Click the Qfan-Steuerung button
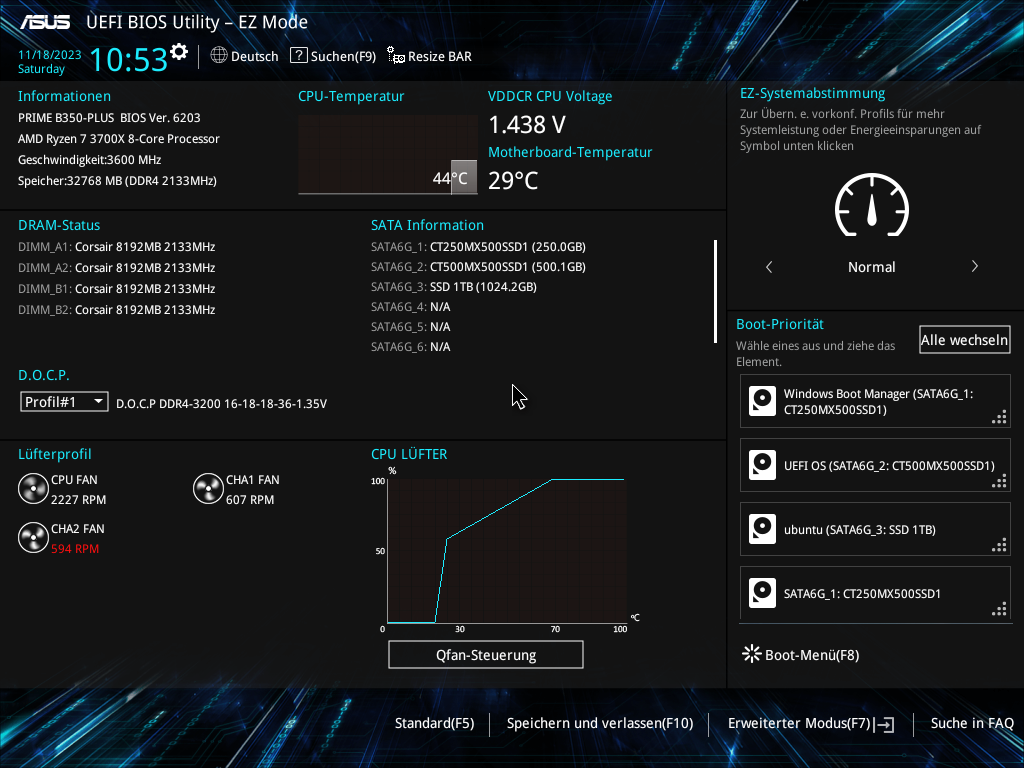Image resolution: width=1024 pixels, height=768 pixels. tap(486, 654)
